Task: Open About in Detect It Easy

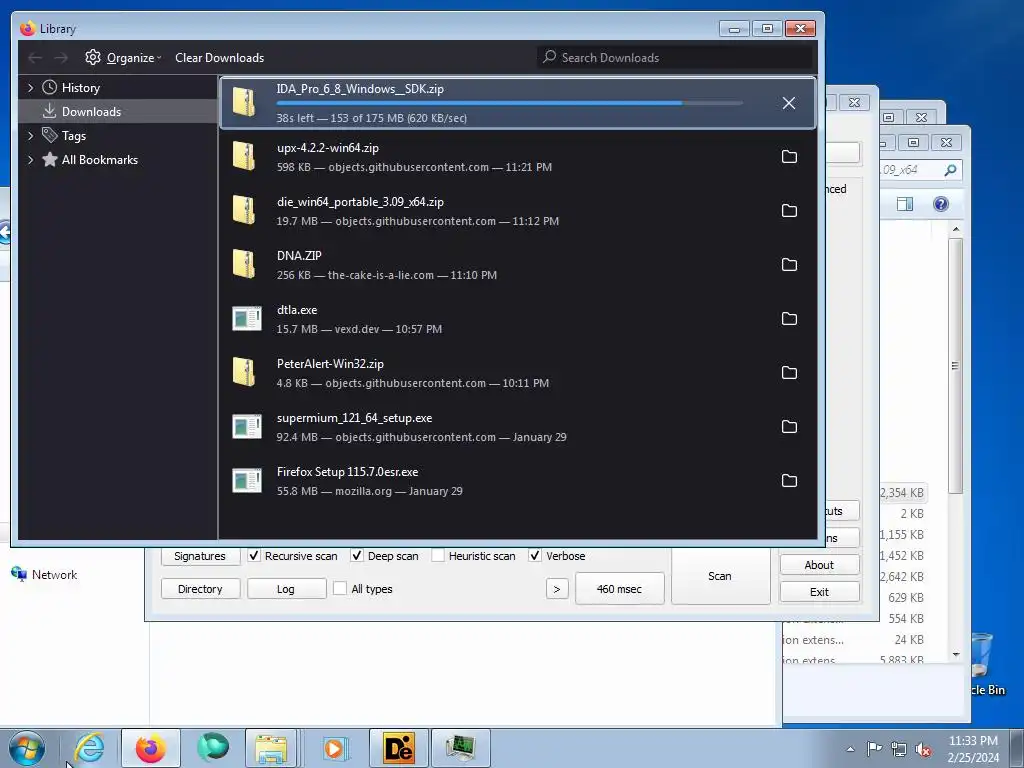Action: 819,565
